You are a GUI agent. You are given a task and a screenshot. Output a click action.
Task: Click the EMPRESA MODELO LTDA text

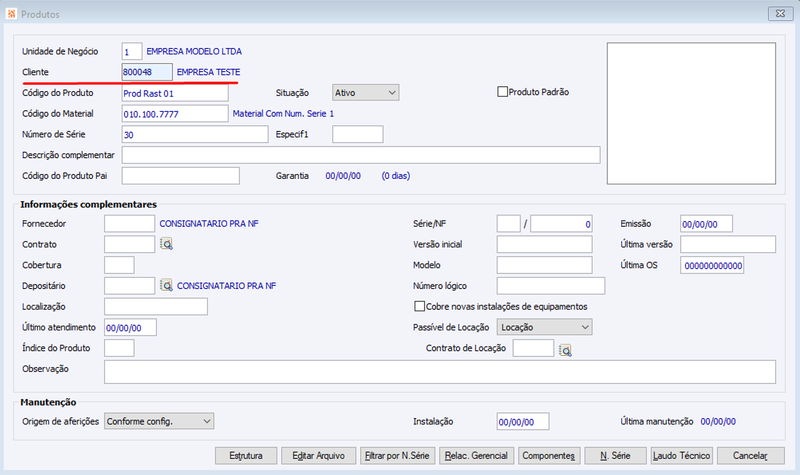(194, 52)
